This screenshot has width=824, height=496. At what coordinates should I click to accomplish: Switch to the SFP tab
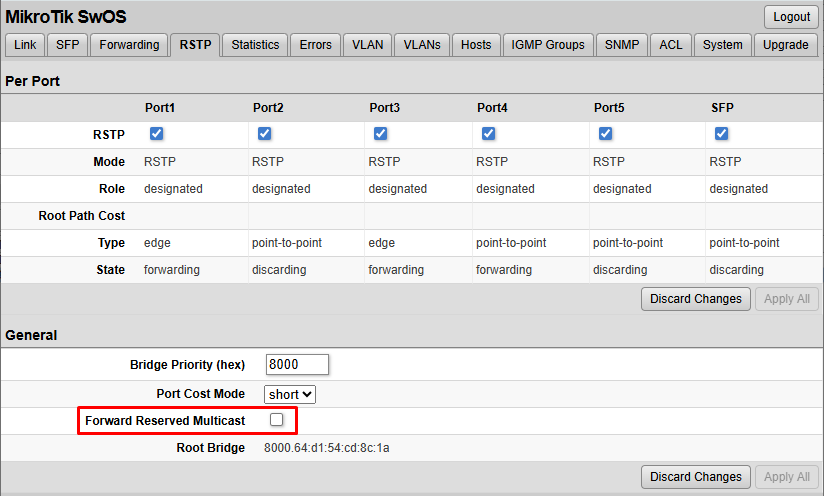[68, 45]
